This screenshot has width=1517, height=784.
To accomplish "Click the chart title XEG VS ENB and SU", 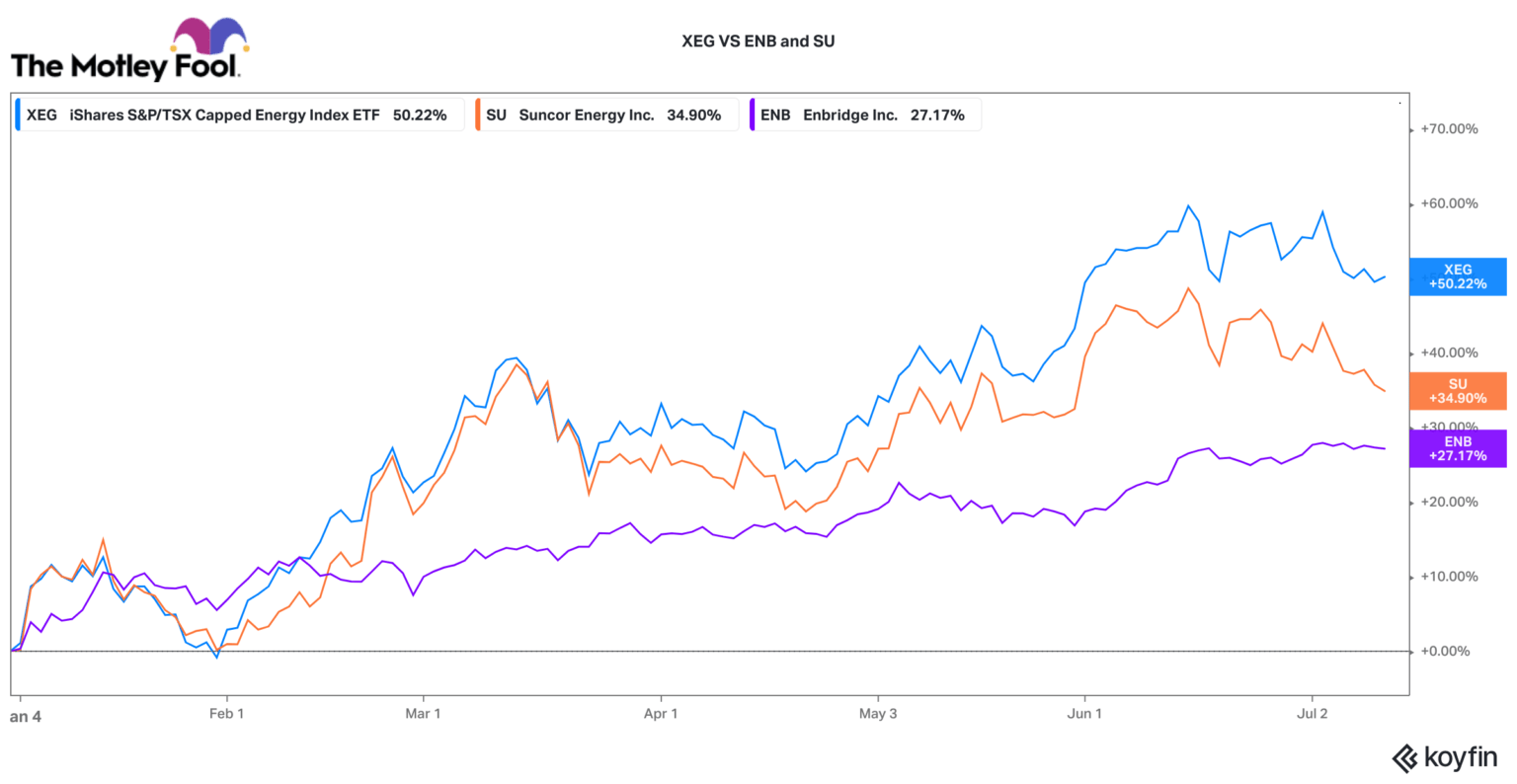I will (758, 41).
